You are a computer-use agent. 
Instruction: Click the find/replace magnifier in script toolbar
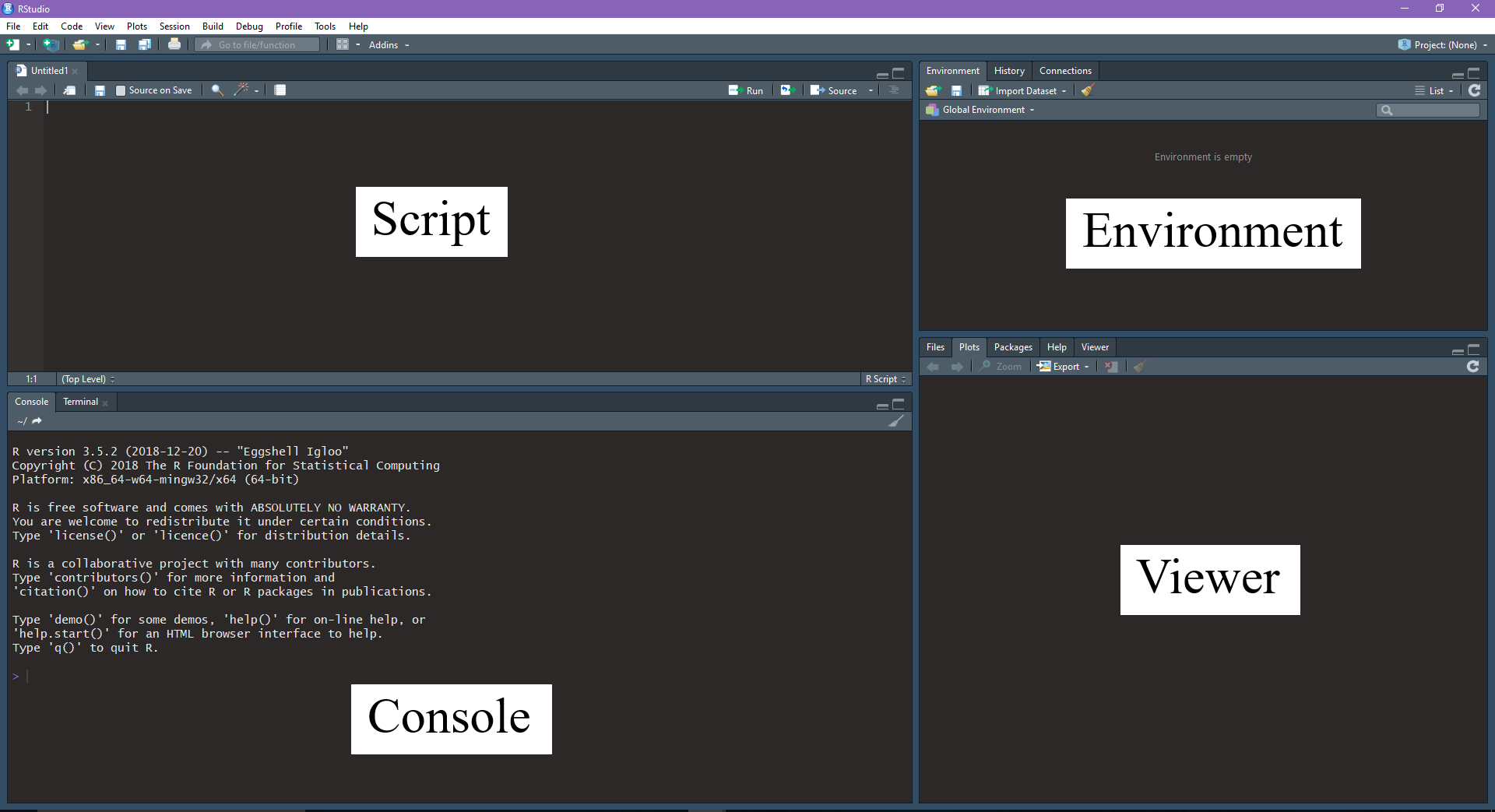[217, 90]
